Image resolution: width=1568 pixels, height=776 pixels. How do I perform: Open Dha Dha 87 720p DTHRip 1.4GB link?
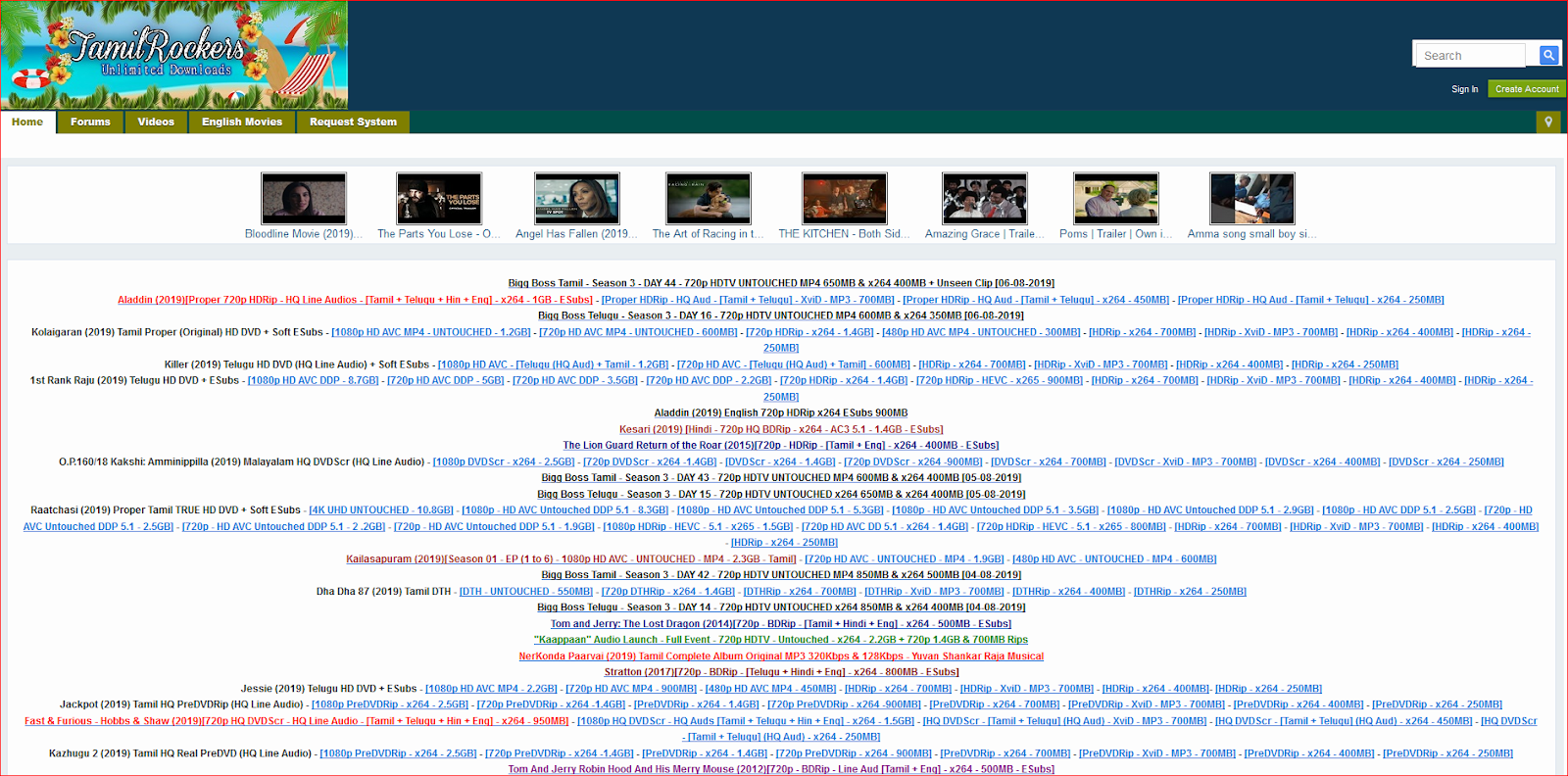tap(668, 592)
